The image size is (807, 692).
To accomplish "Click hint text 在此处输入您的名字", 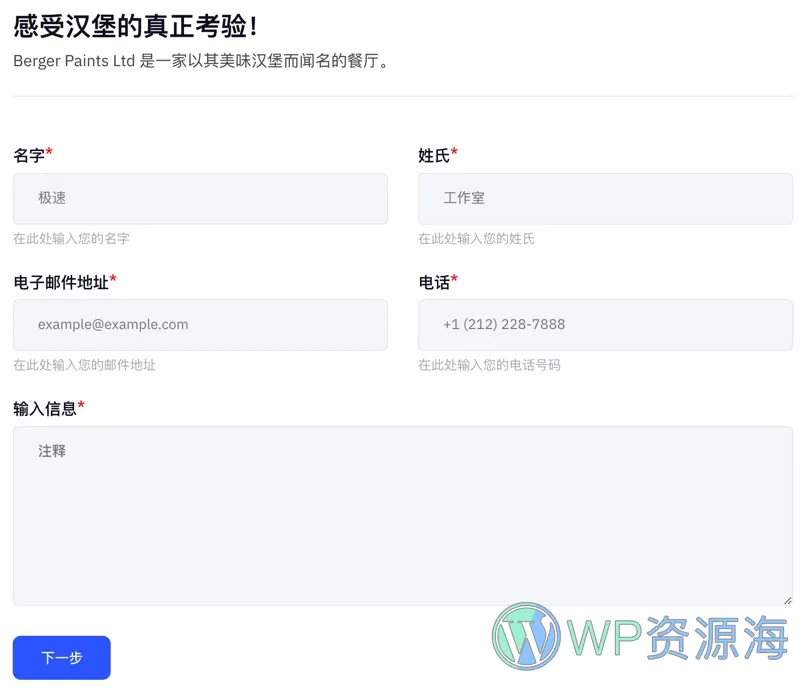I will (x=72, y=239).
